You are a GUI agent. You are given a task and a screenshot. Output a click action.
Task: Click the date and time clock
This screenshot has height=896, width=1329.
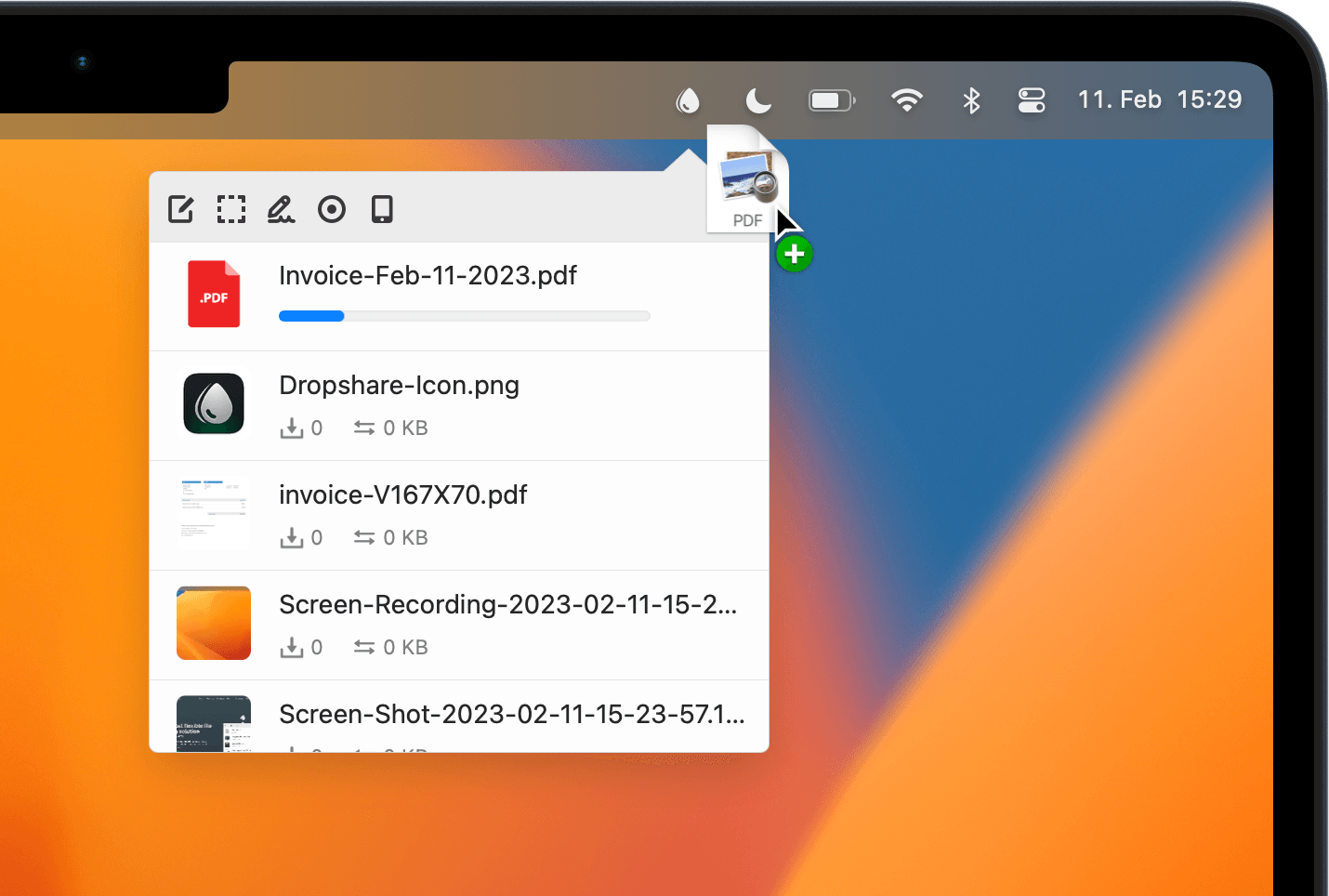1159,99
